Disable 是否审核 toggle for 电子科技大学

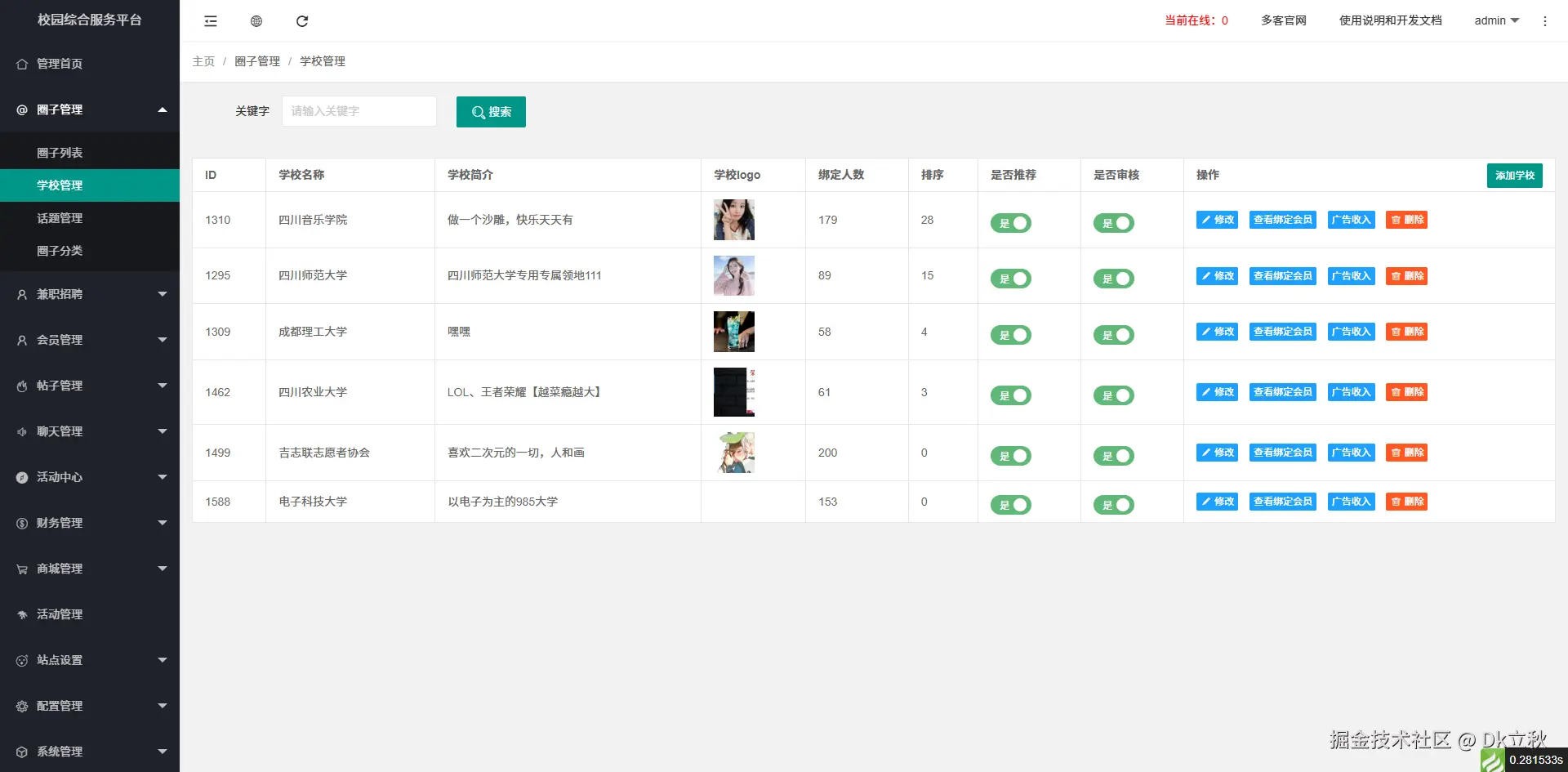pyautogui.click(x=1114, y=504)
